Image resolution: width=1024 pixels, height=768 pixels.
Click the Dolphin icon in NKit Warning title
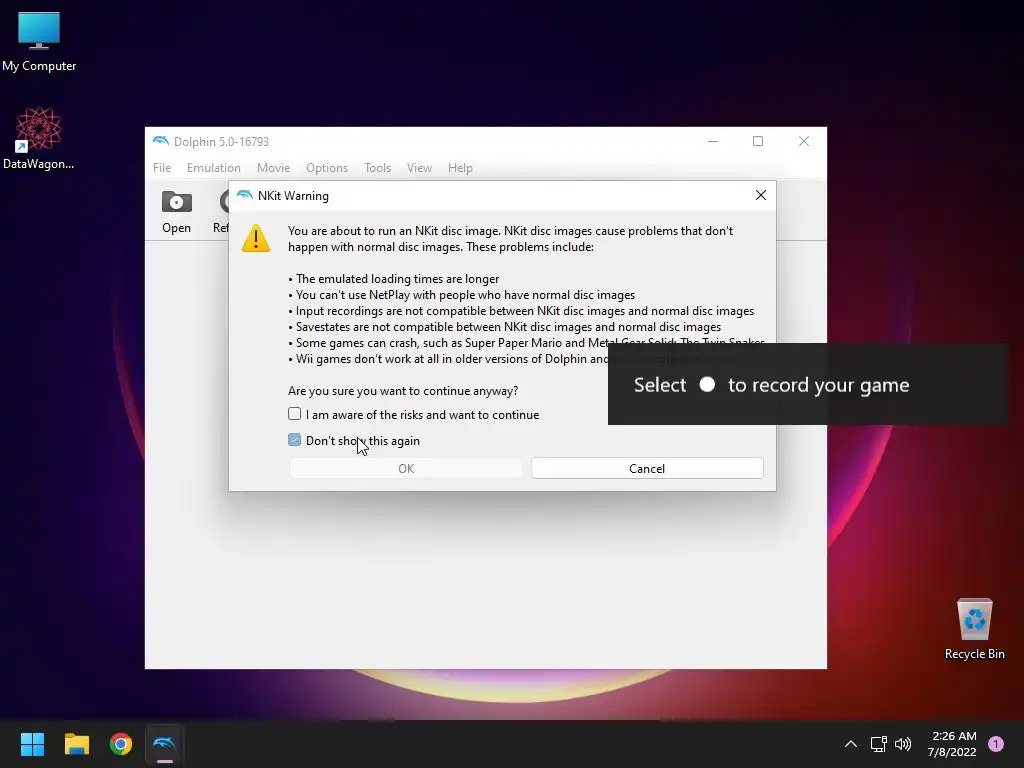point(244,195)
